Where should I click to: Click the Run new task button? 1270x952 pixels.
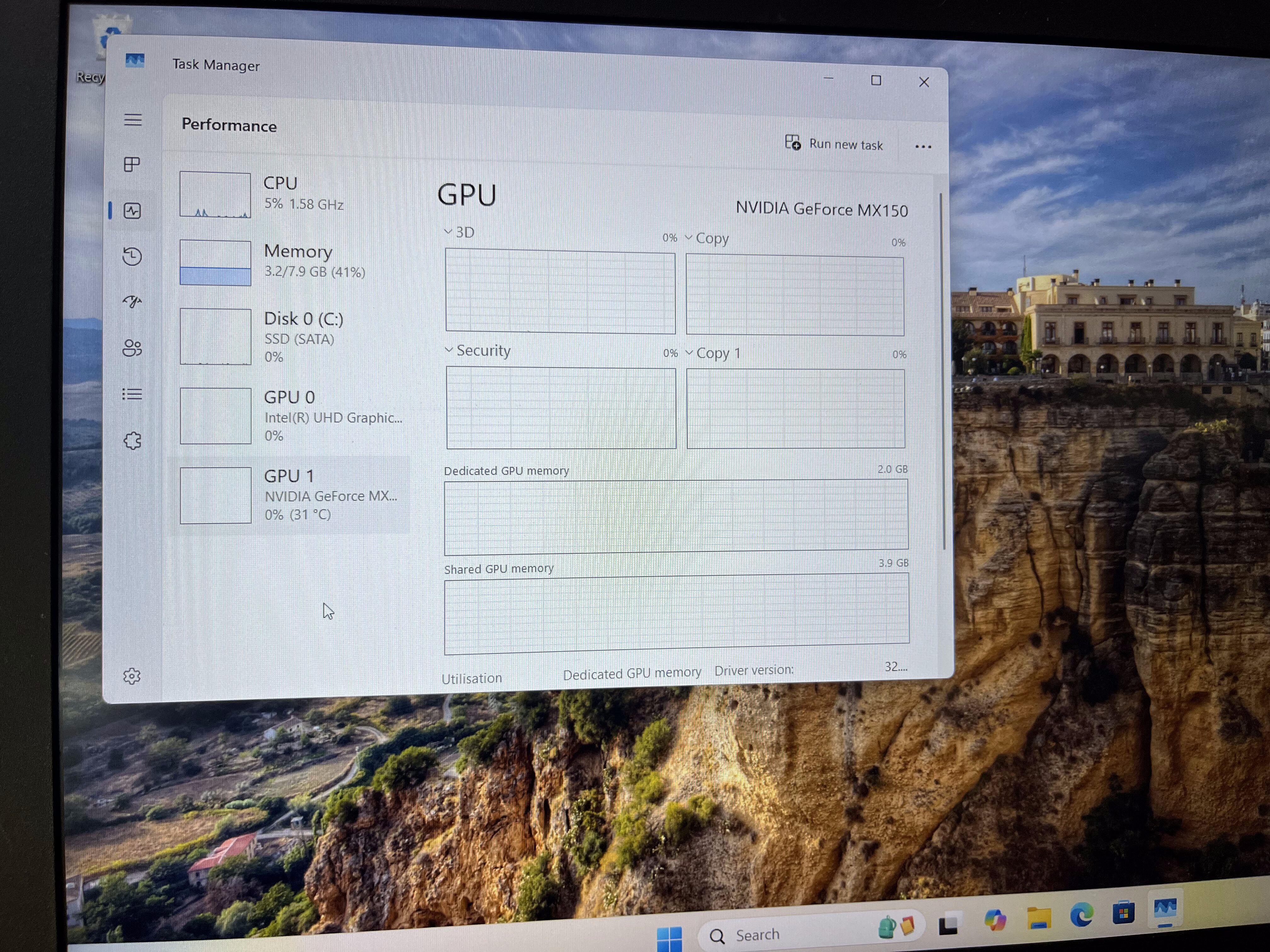tap(834, 144)
